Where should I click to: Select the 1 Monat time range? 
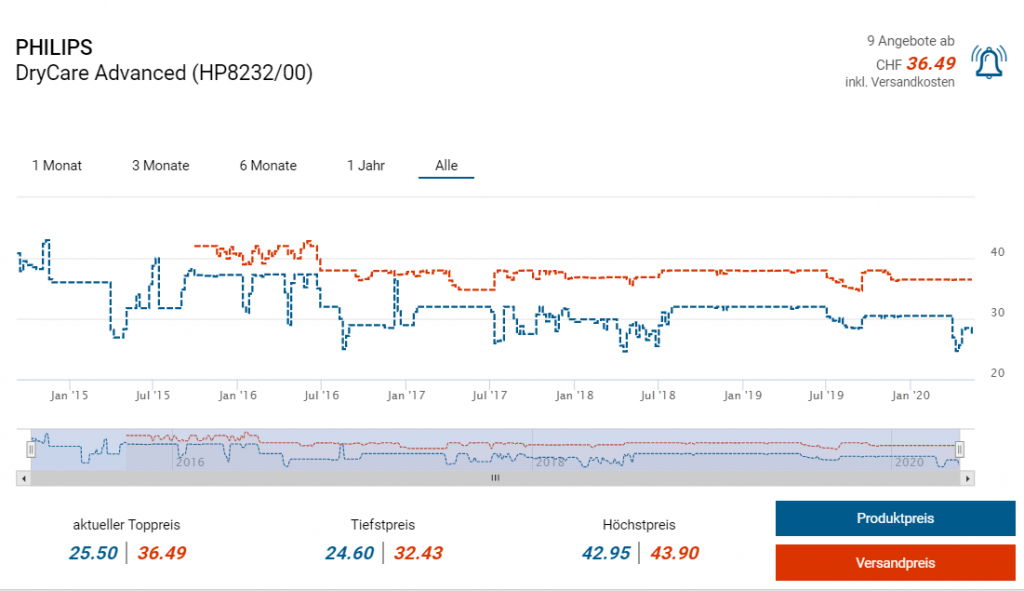click(57, 165)
